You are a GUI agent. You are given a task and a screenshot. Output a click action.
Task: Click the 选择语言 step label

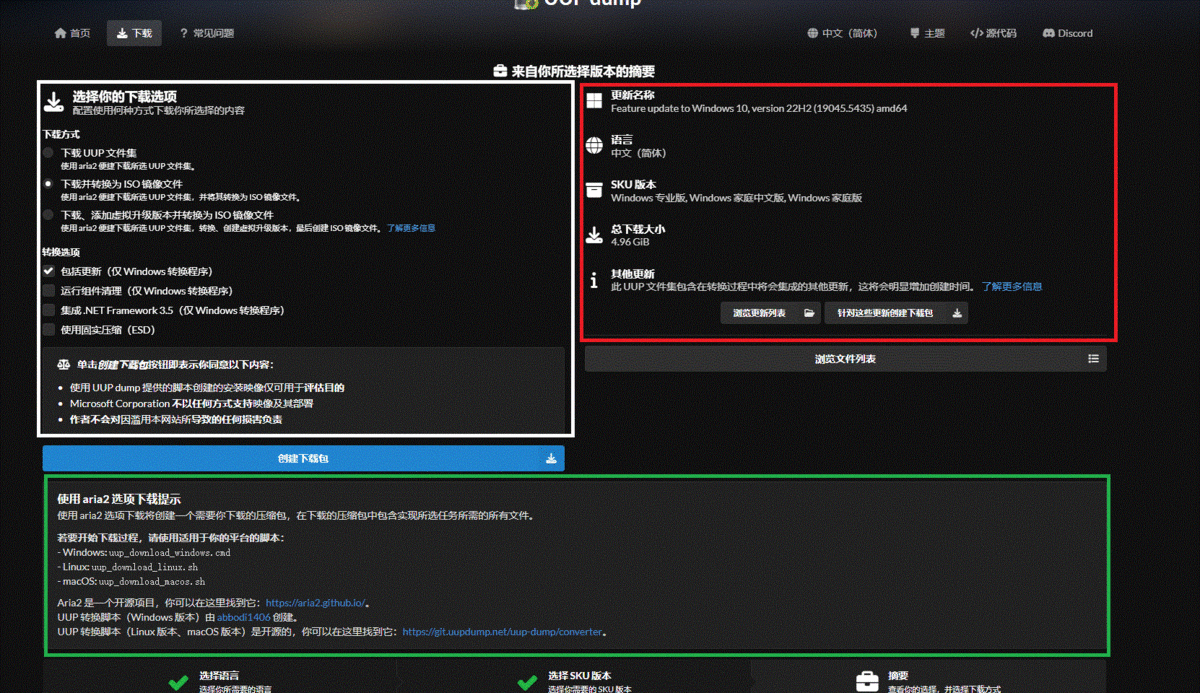[219, 676]
